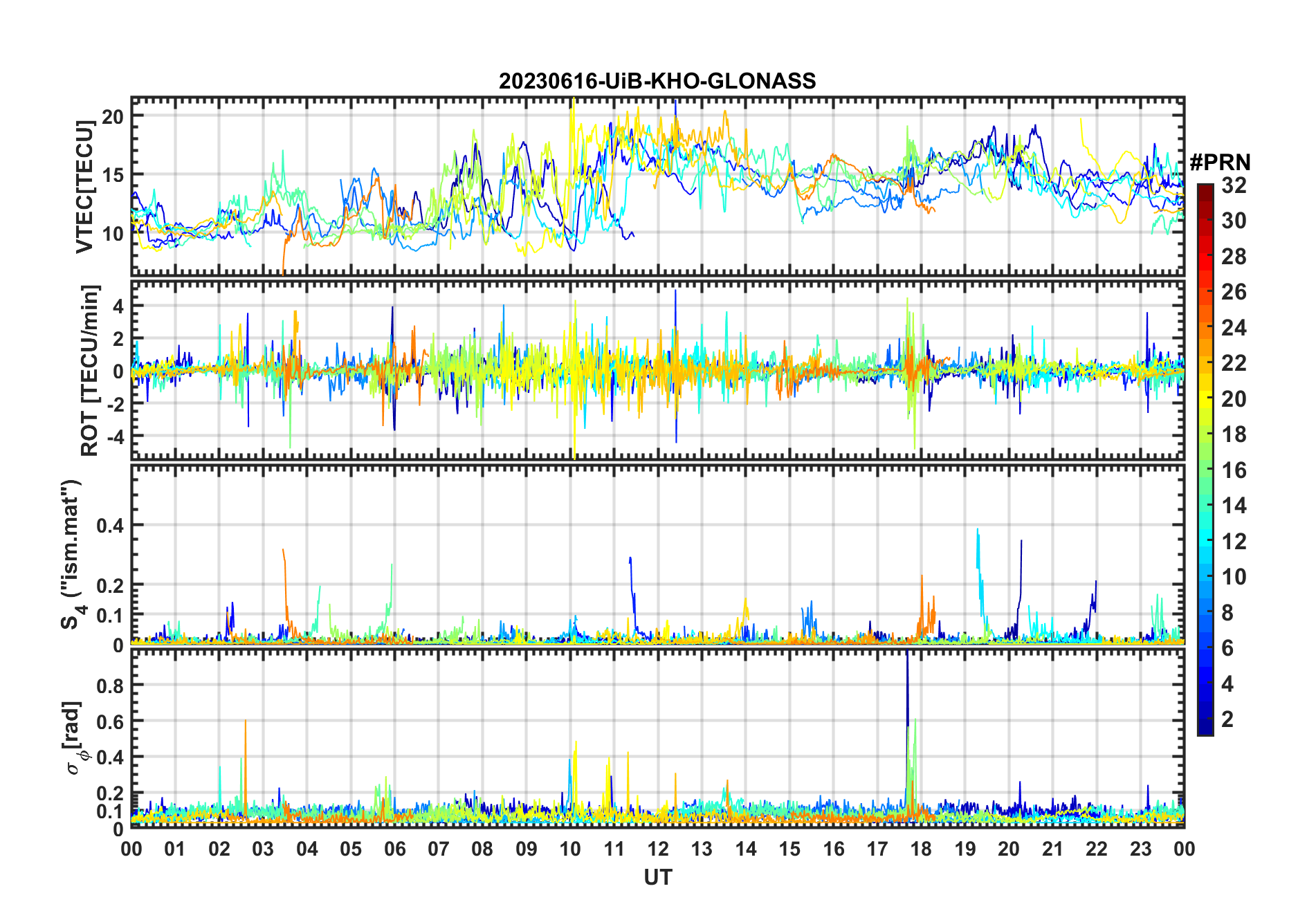Click x-axis tick label 18
This screenshot has width=1316, height=920.
tap(921, 849)
